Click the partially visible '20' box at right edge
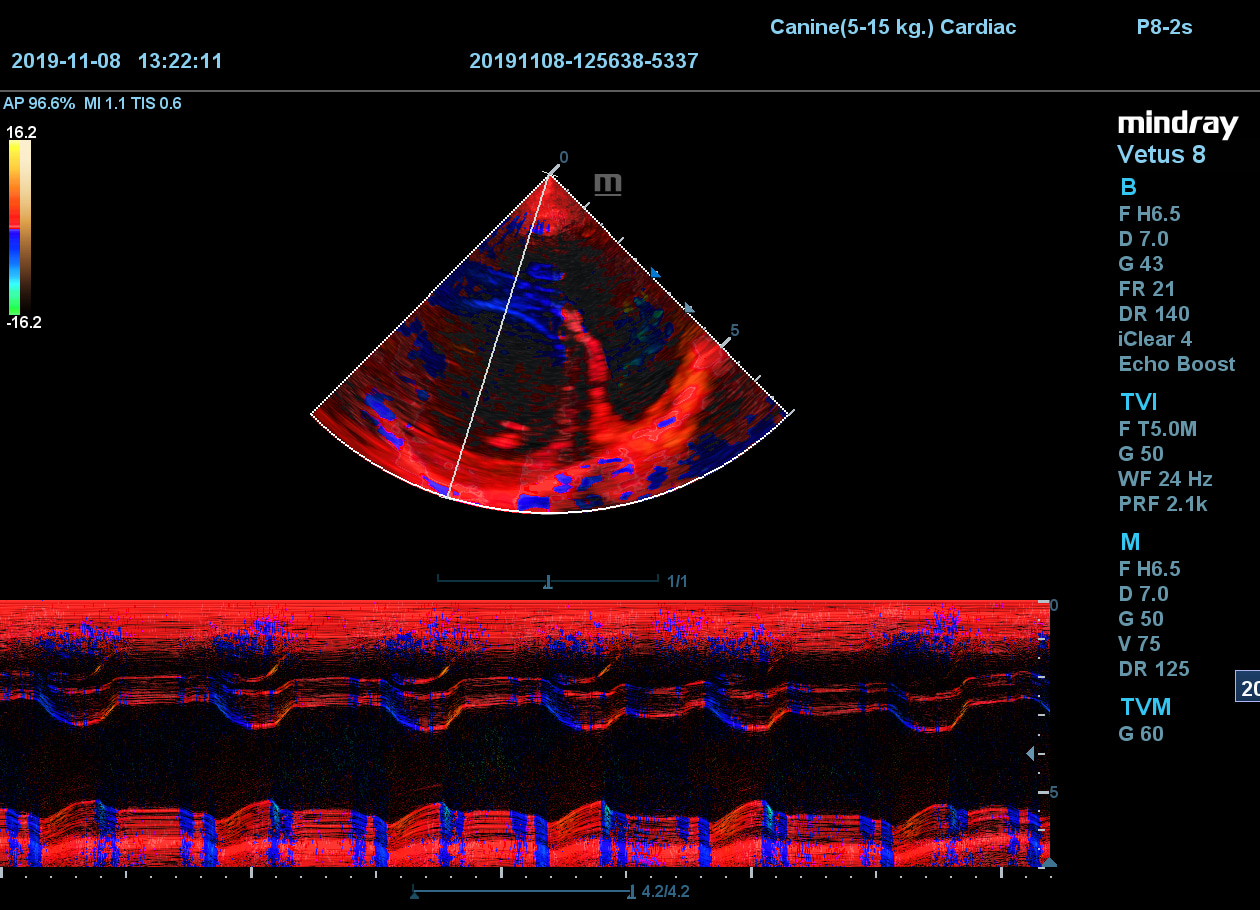1260x910 pixels. pyautogui.click(x=1248, y=688)
